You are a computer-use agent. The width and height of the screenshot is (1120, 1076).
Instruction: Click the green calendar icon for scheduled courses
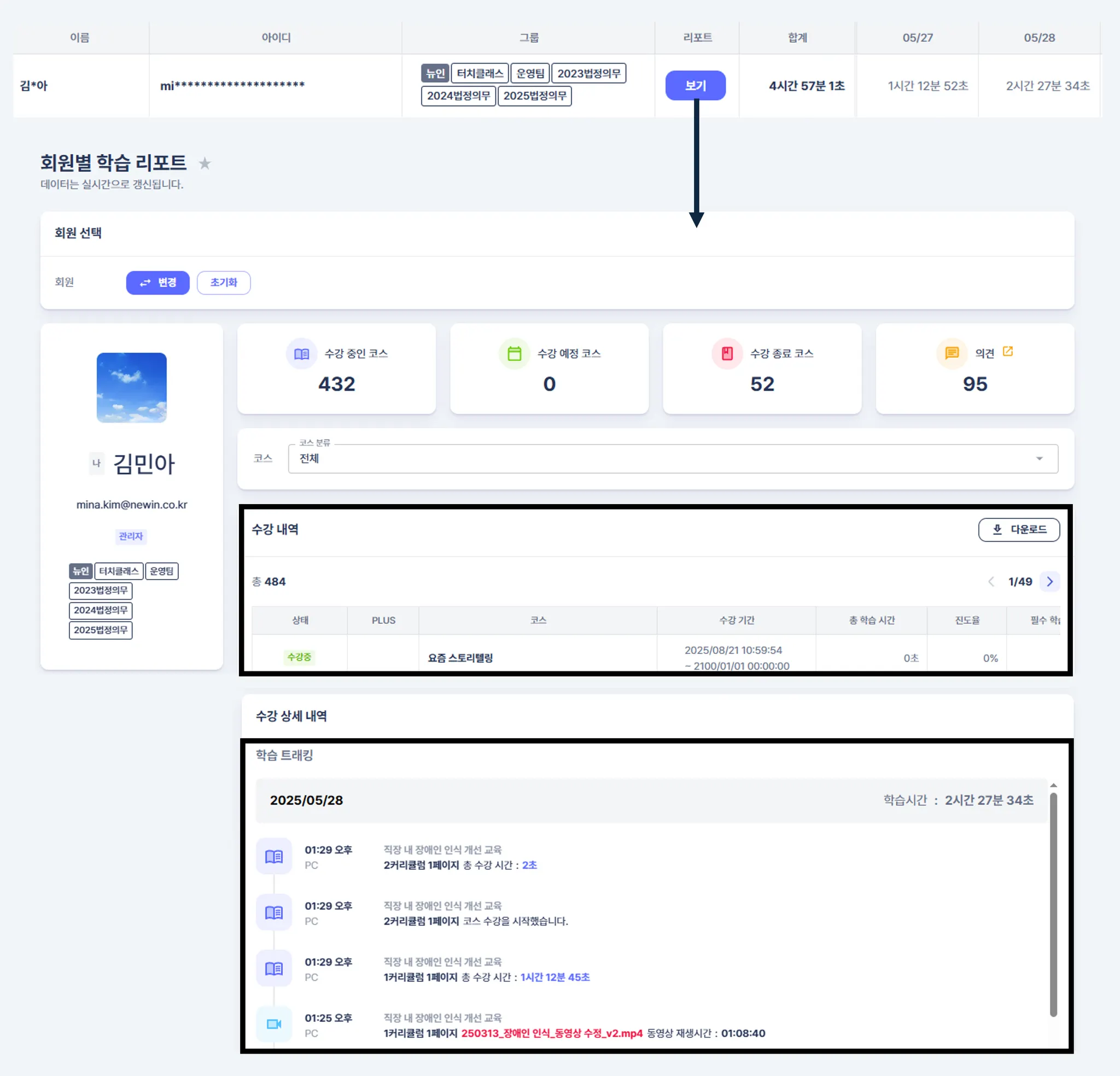click(x=514, y=354)
